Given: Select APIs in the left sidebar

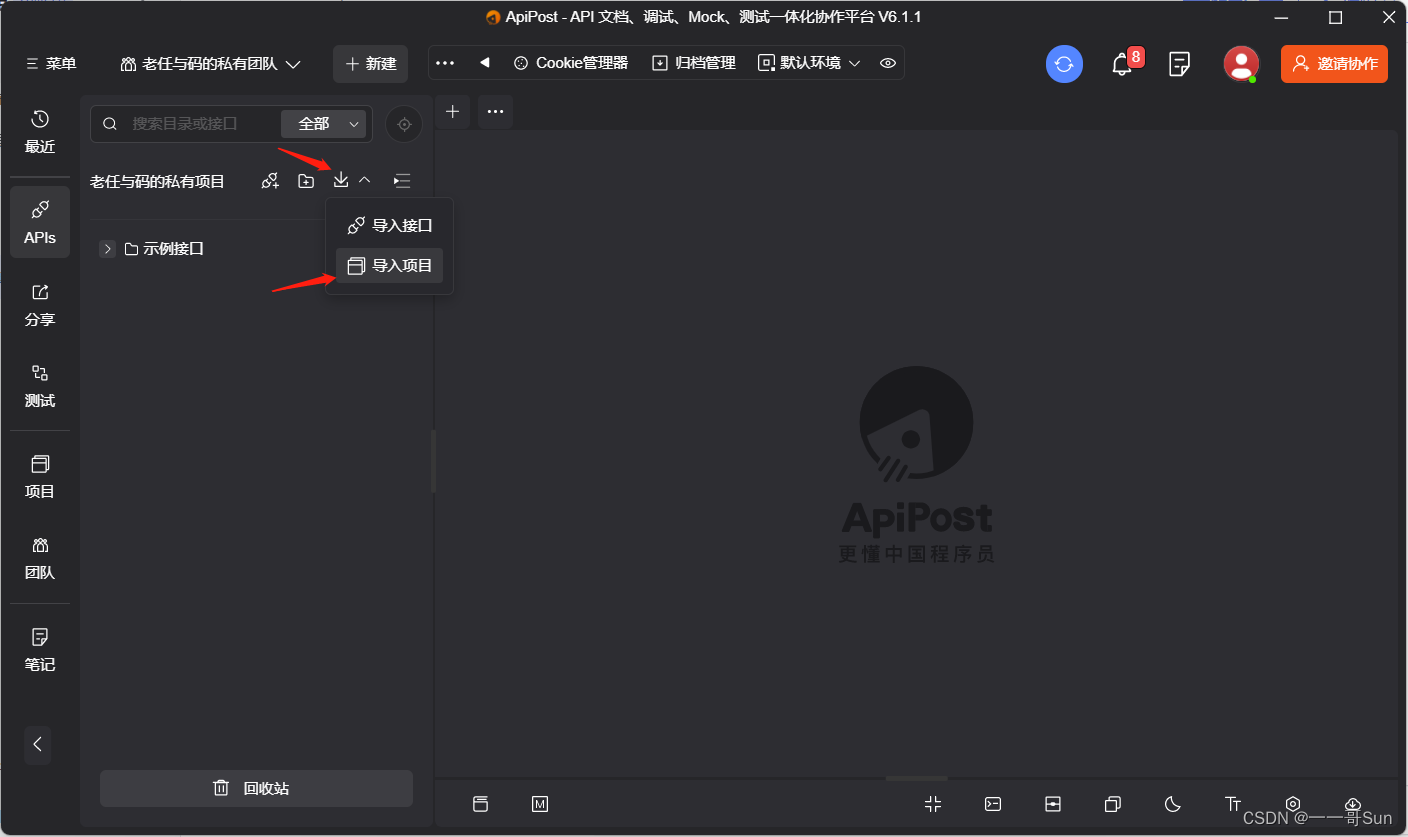Looking at the screenshot, I should [x=40, y=222].
